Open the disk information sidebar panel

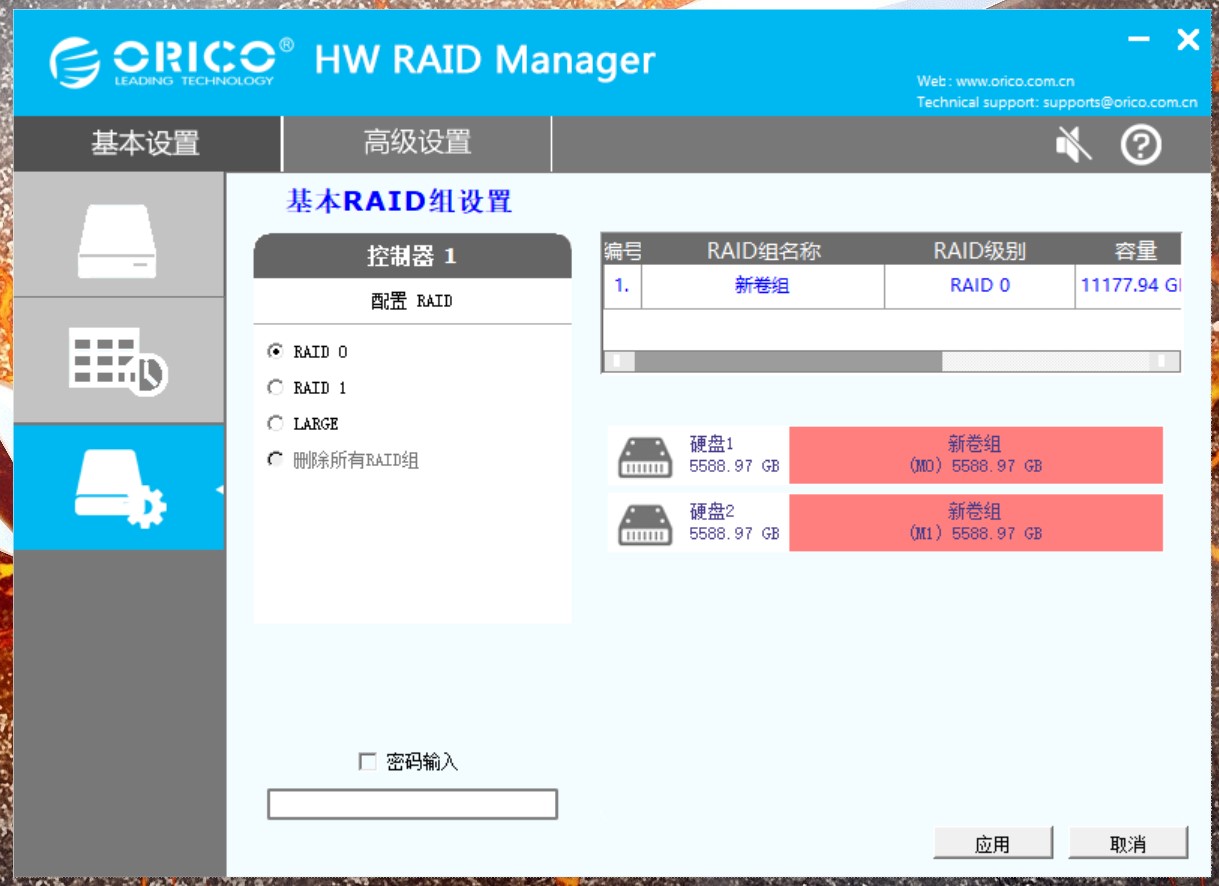pos(118,235)
